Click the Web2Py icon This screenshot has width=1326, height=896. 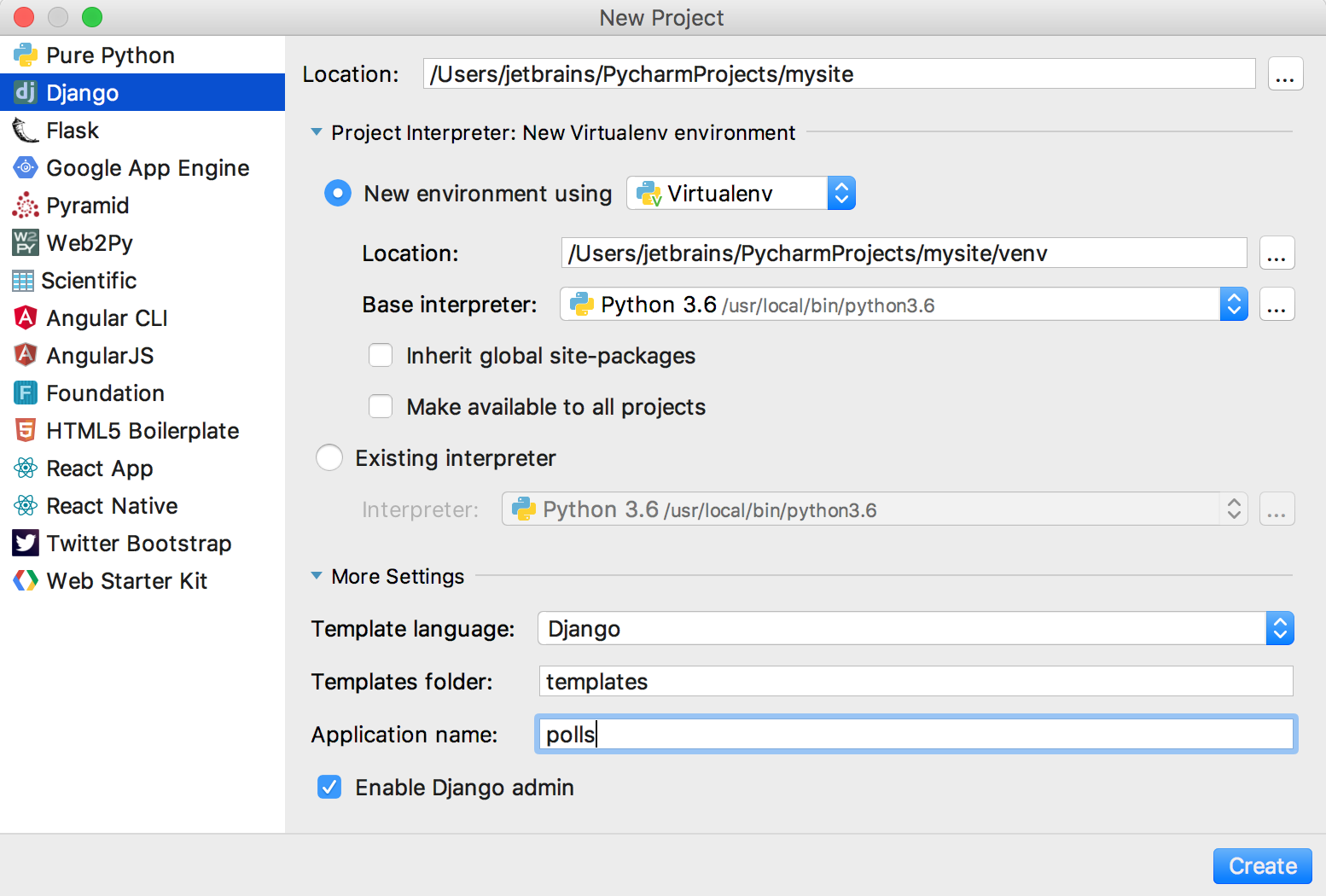pos(26,242)
